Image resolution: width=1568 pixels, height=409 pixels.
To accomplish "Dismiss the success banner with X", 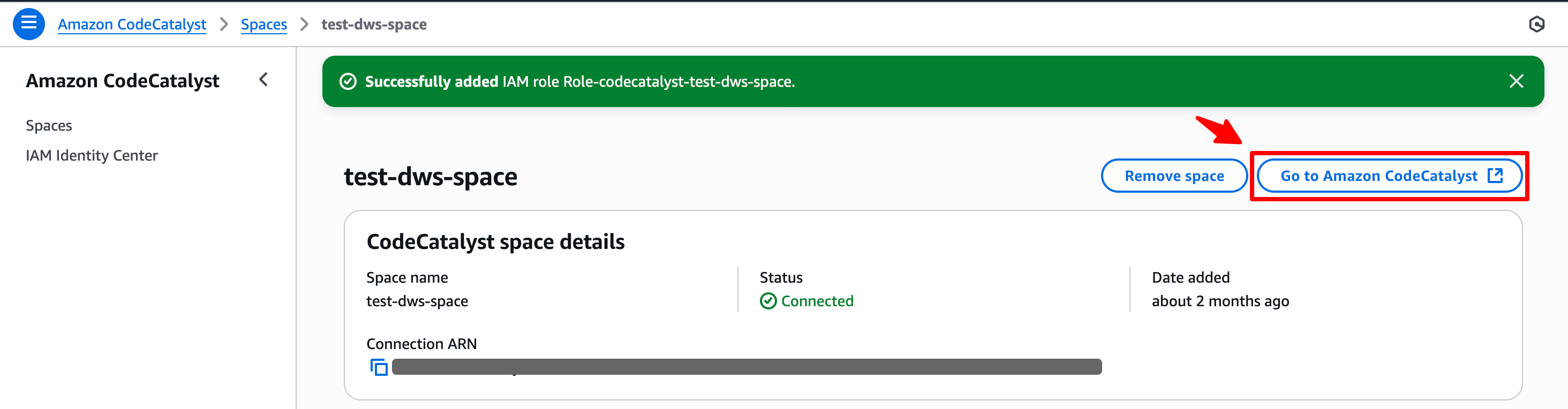I will coord(1516,81).
